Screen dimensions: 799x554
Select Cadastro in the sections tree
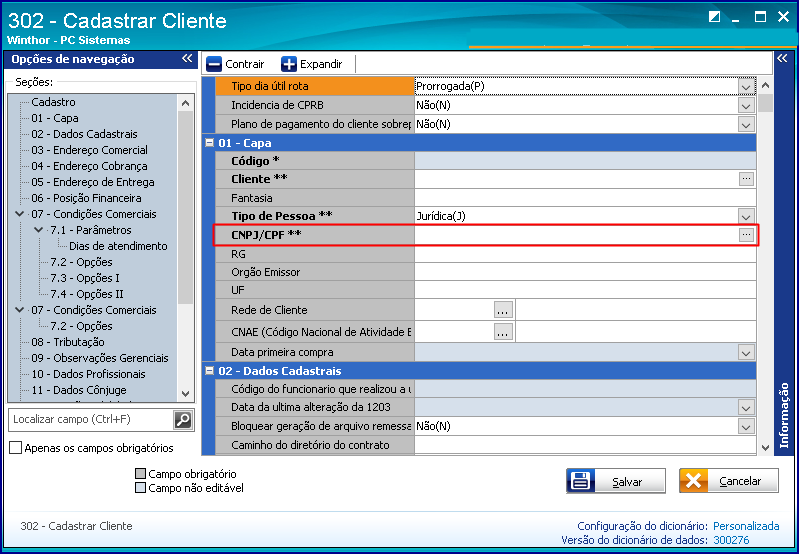point(53,102)
